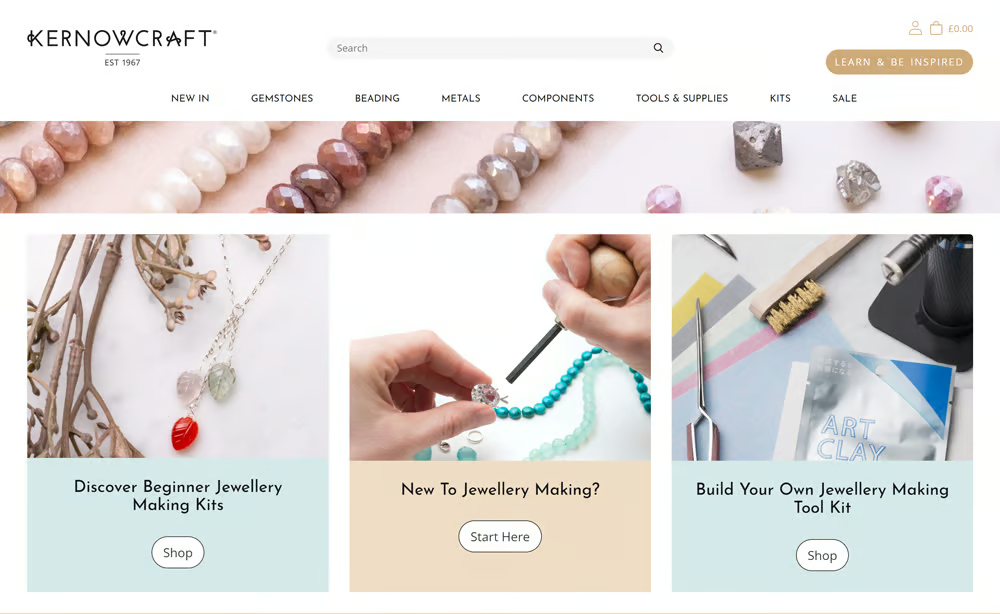
Task: Click Shop under Build Your Own Tool Kit
Action: tap(822, 555)
